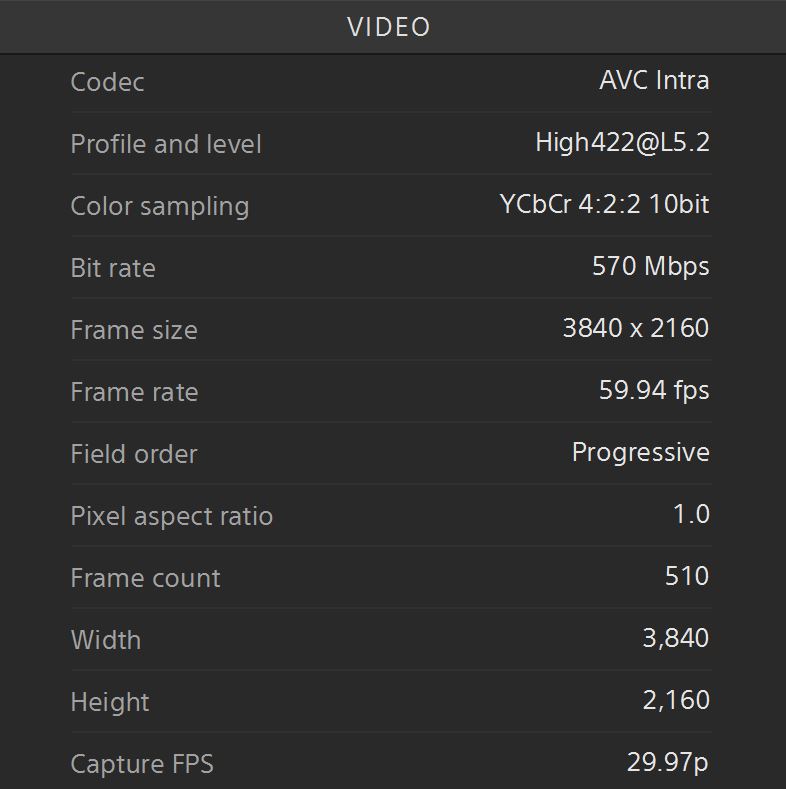Click the Frame size label

pyautogui.click(x=134, y=330)
